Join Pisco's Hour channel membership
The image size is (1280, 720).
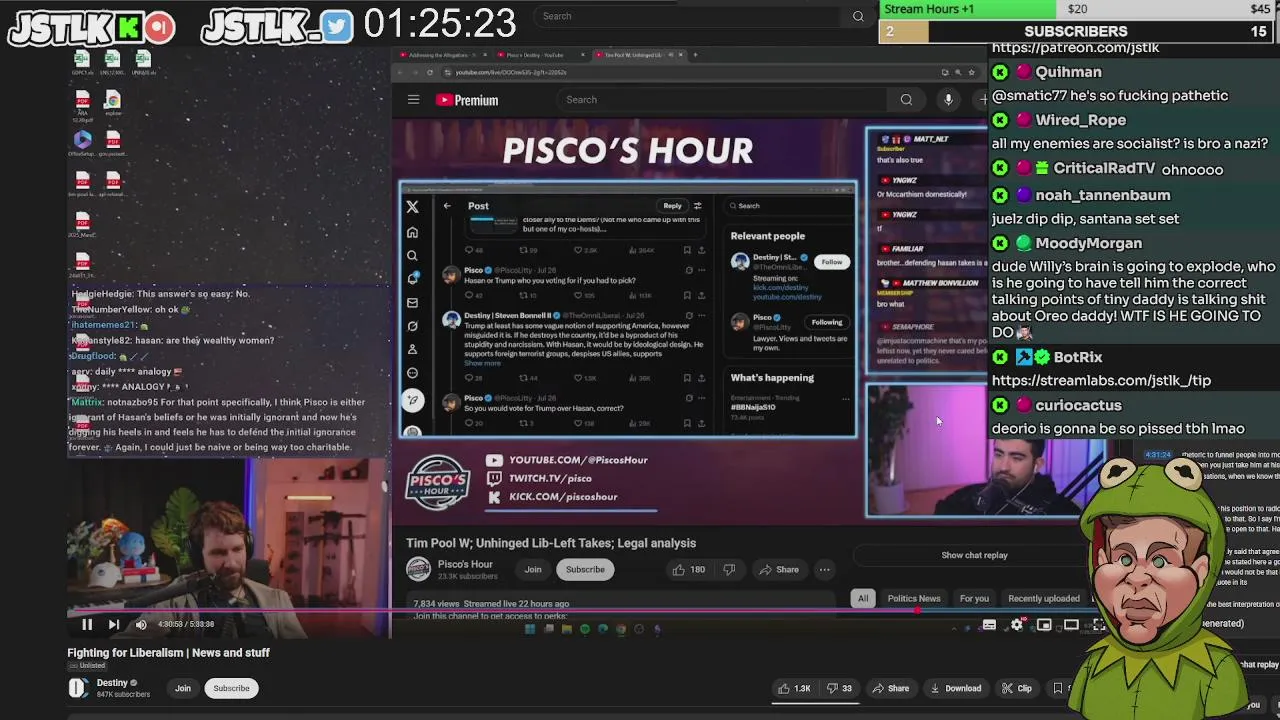pyautogui.click(x=533, y=570)
